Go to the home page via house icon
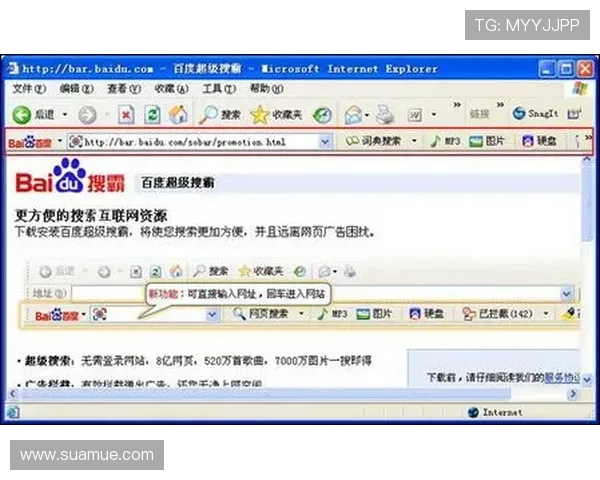The image size is (600, 480). point(178,114)
